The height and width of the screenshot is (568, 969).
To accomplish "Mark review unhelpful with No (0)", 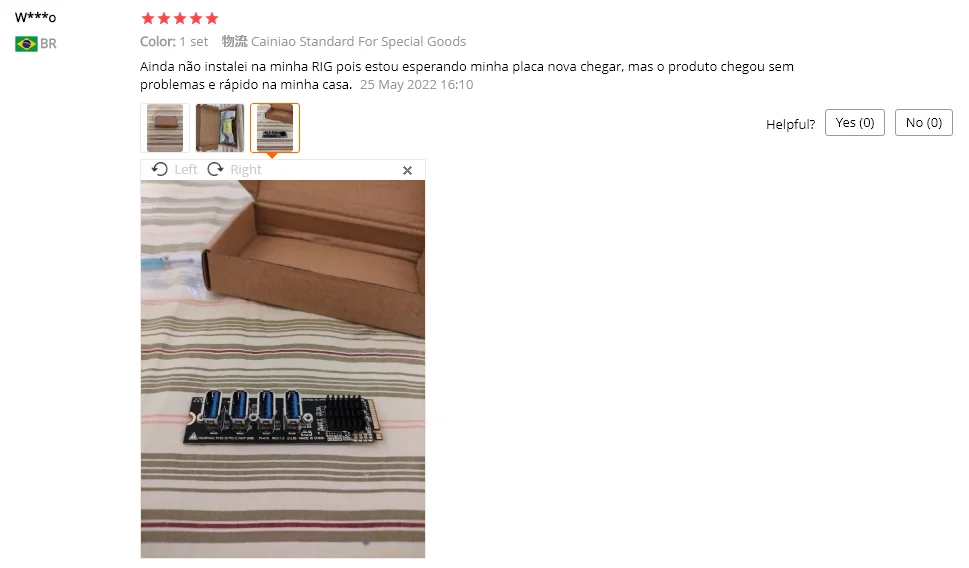I will click(923, 123).
